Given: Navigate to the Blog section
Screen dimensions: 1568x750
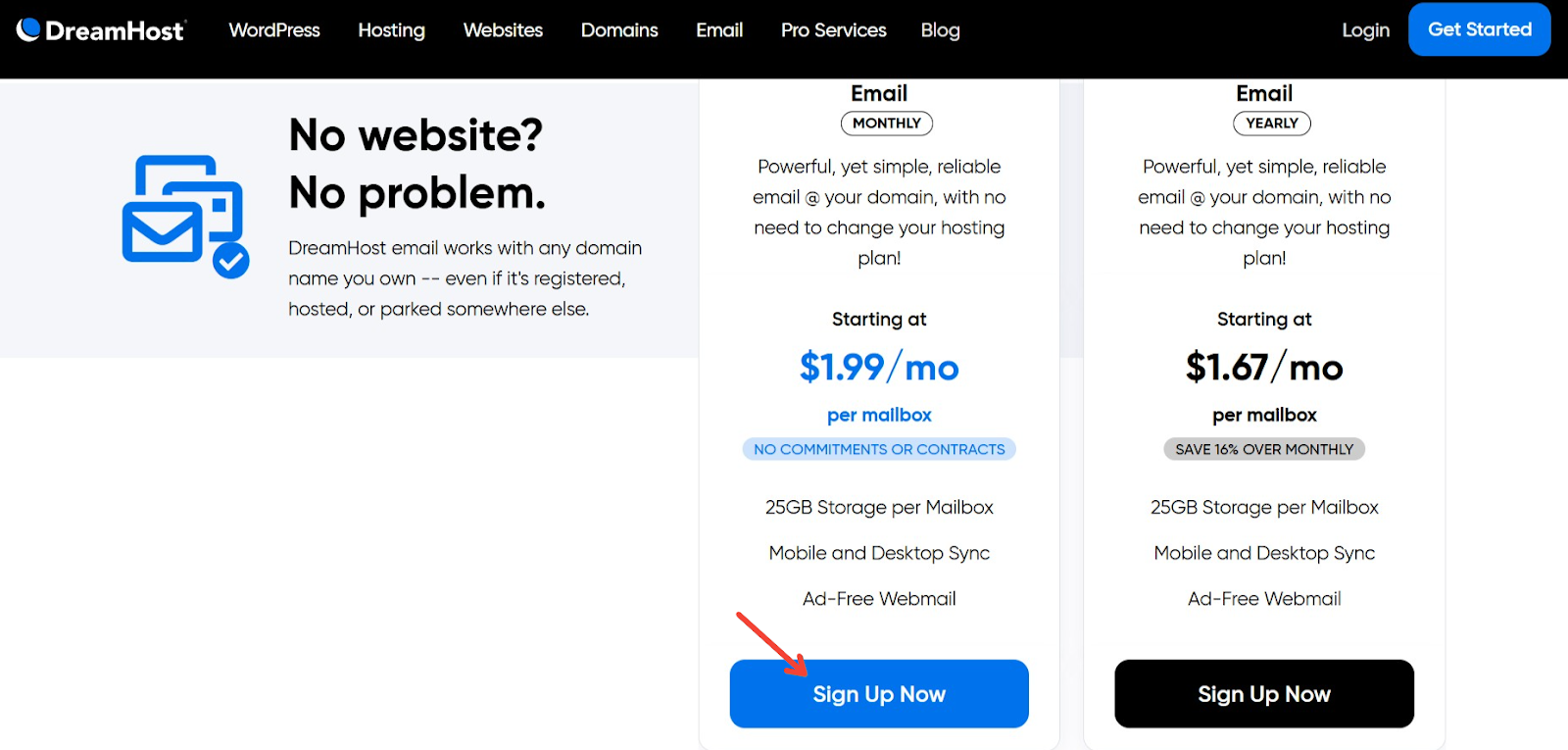Looking at the screenshot, I should click(939, 30).
